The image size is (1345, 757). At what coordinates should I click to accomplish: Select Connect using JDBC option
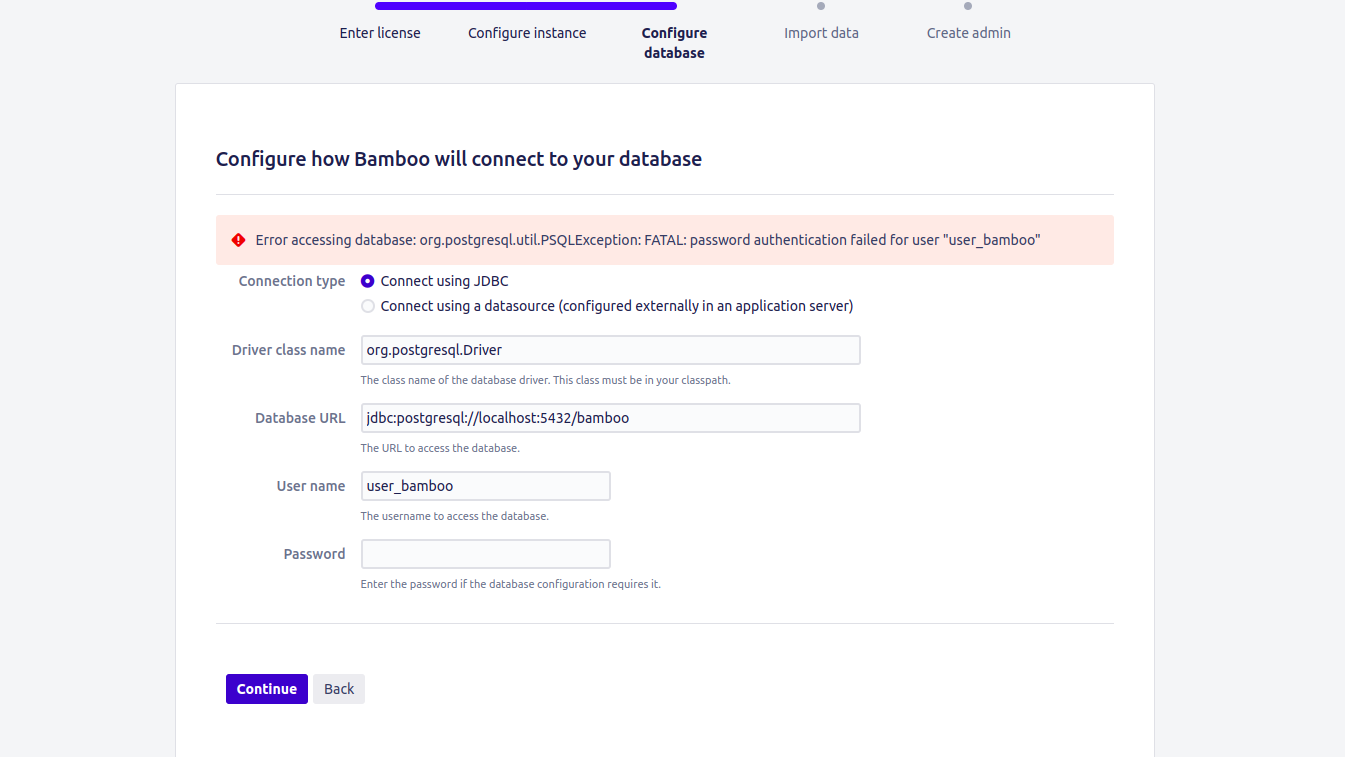(368, 282)
